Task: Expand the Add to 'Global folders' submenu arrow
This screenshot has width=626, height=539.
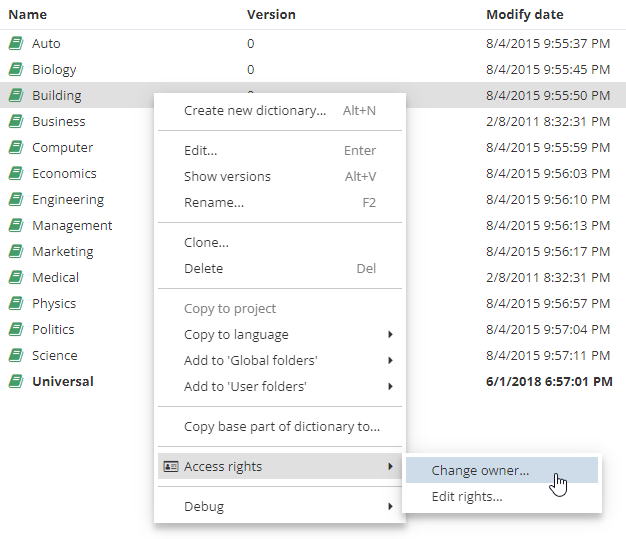Action: point(390,361)
